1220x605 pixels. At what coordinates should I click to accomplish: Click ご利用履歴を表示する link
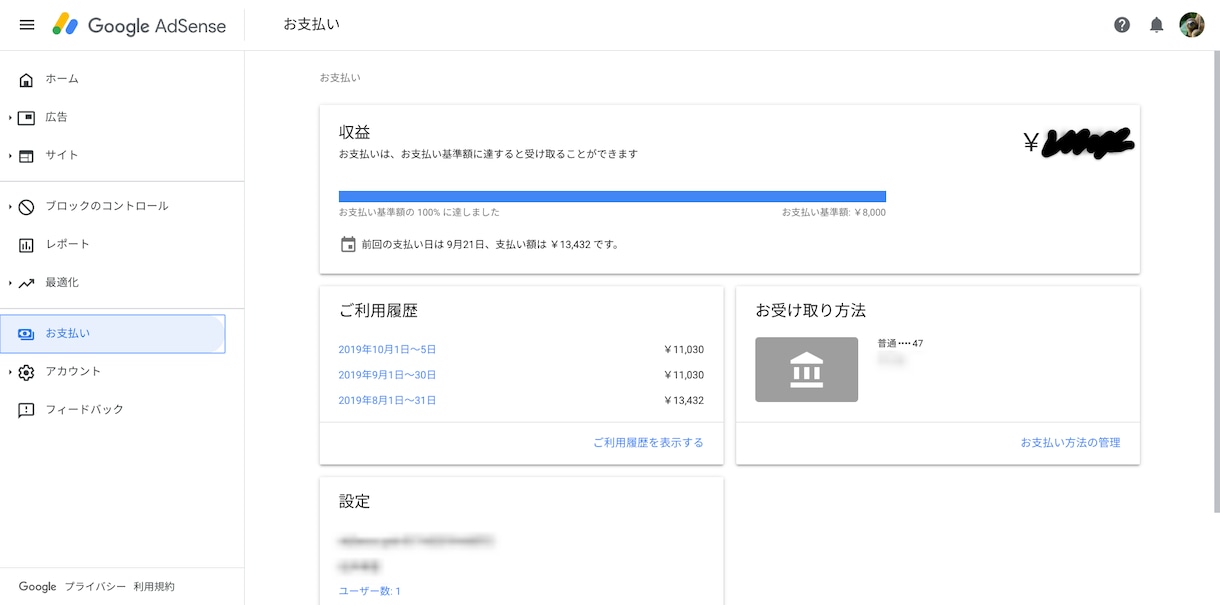648,442
